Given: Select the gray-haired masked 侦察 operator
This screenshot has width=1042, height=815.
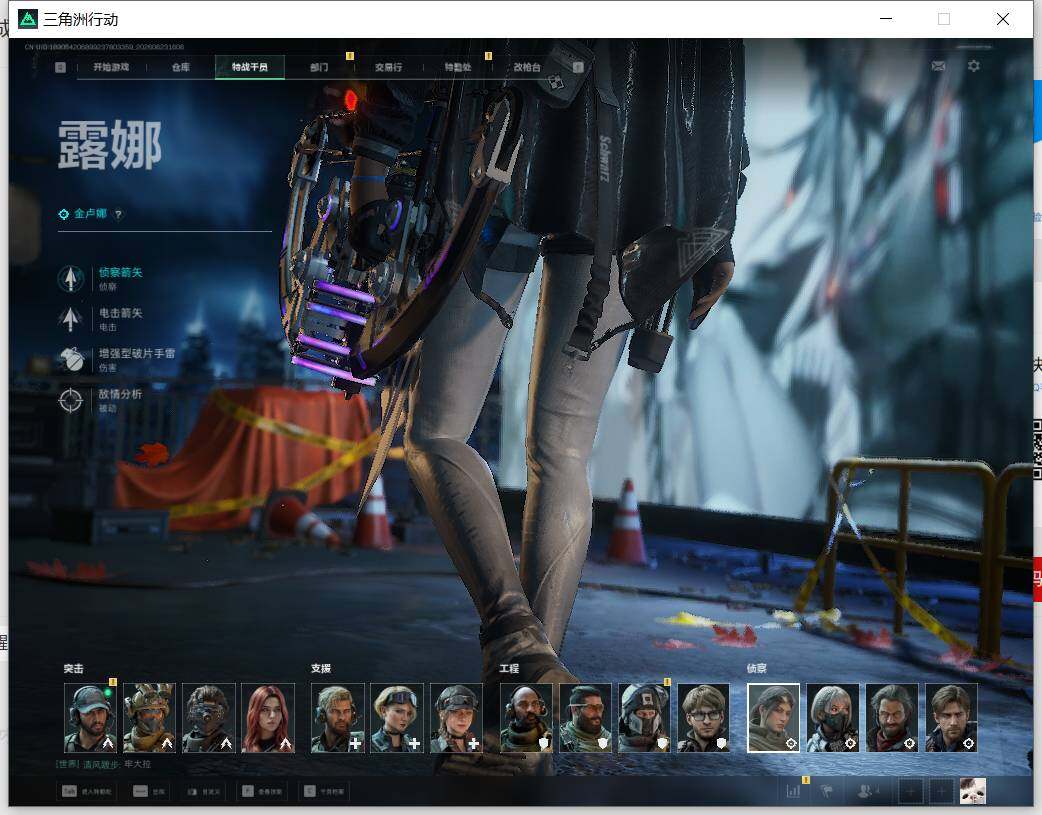Looking at the screenshot, I should [833, 718].
